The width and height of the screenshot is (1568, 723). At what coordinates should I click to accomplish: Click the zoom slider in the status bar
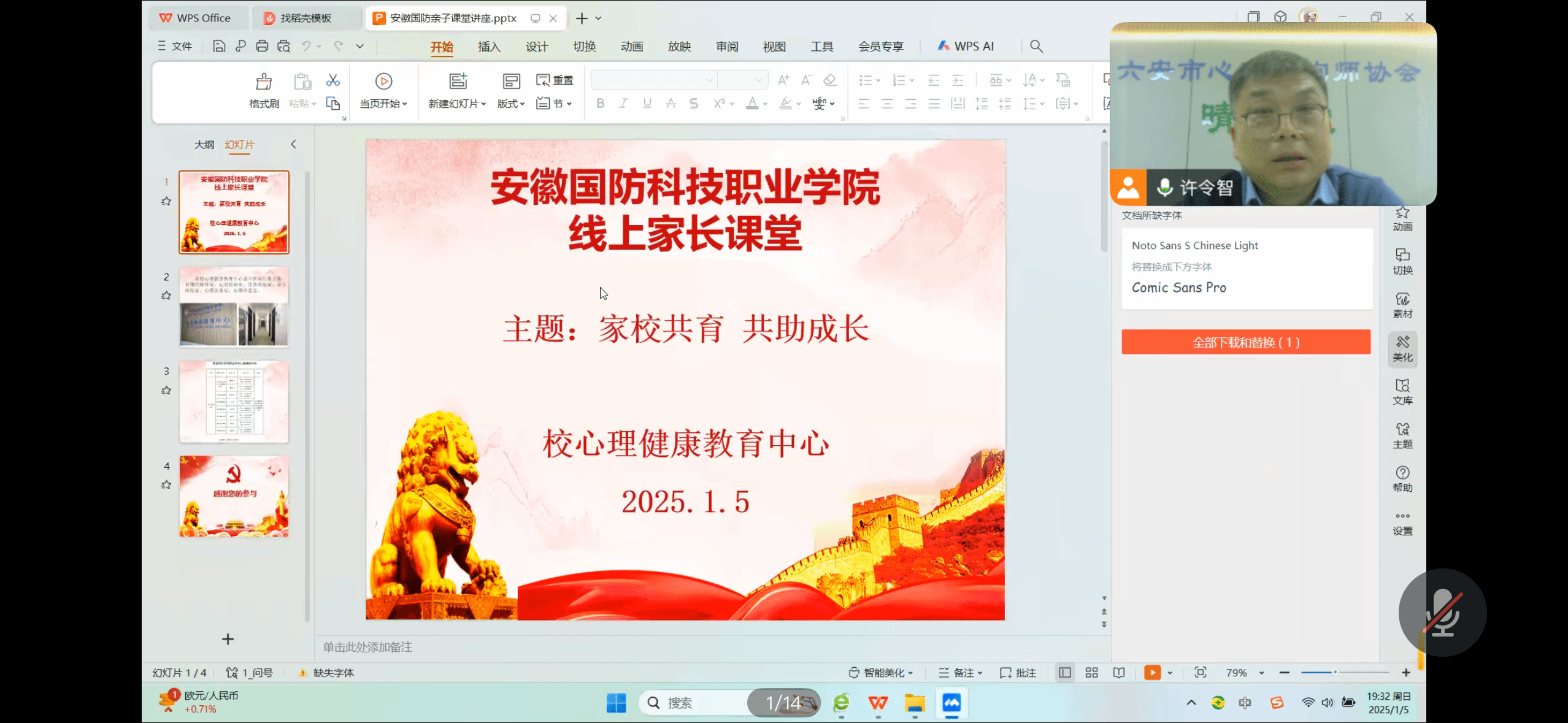[1334, 673]
